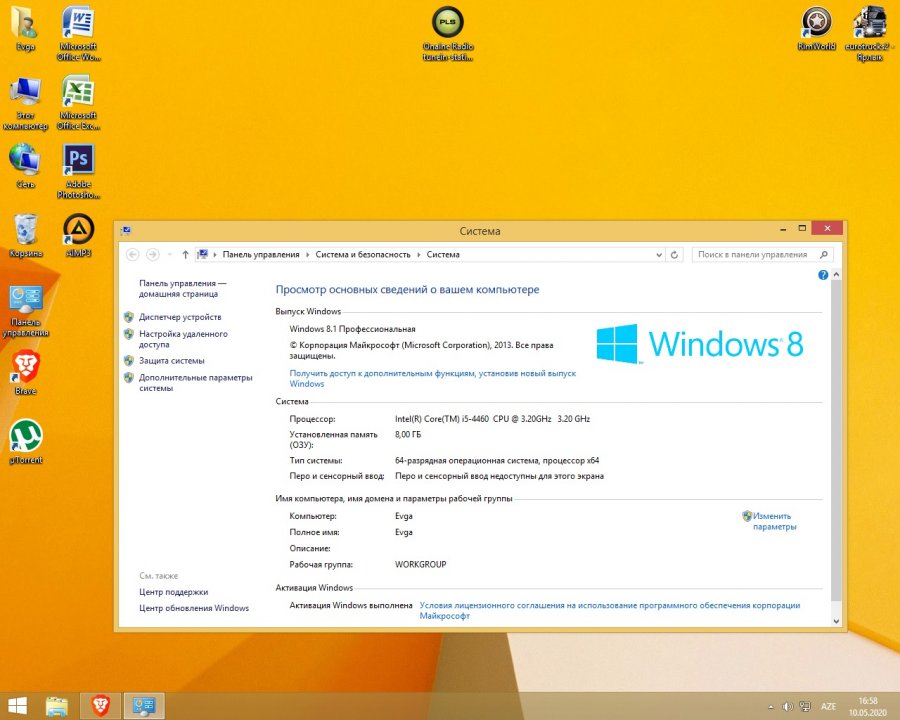Image resolution: width=900 pixels, height=720 pixels.
Task: Open Brave browser from the taskbar
Action: click(103, 705)
